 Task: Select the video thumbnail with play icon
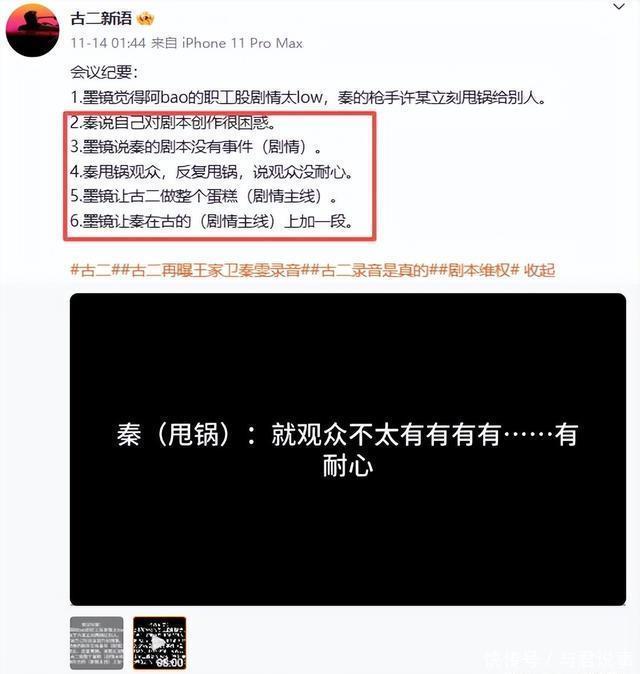point(159,643)
